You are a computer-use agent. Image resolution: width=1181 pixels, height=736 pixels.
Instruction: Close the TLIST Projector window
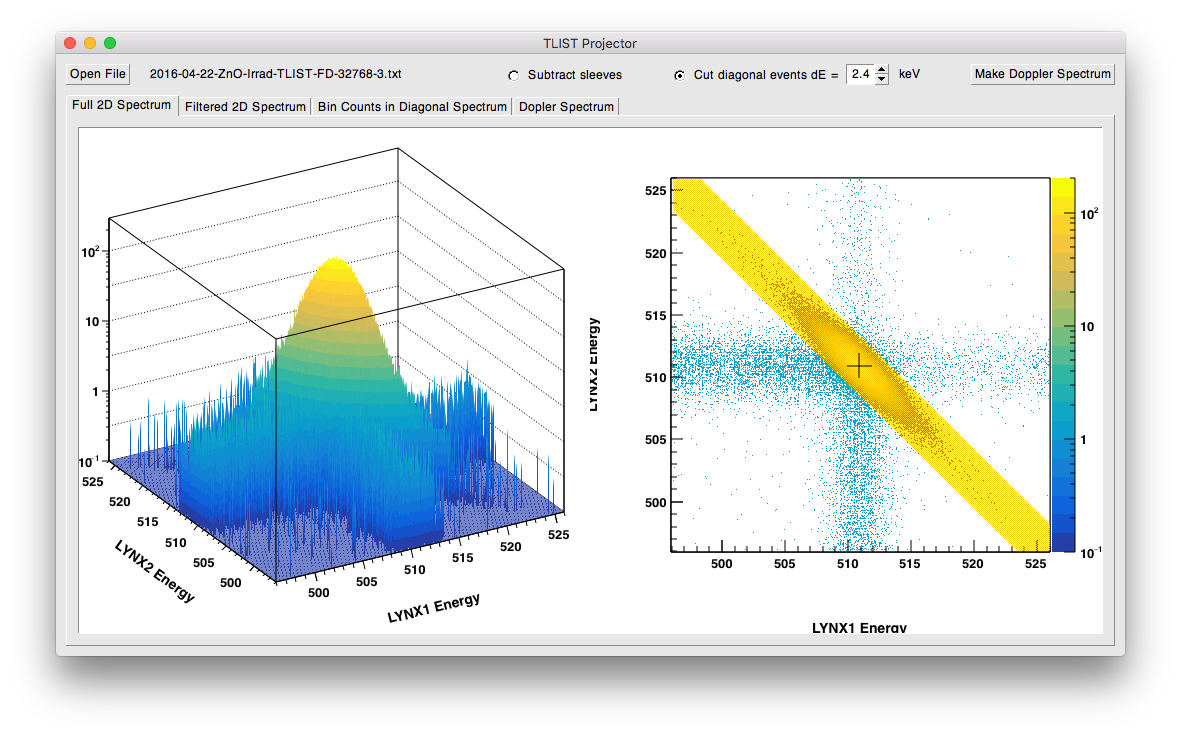[x=69, y=43]
